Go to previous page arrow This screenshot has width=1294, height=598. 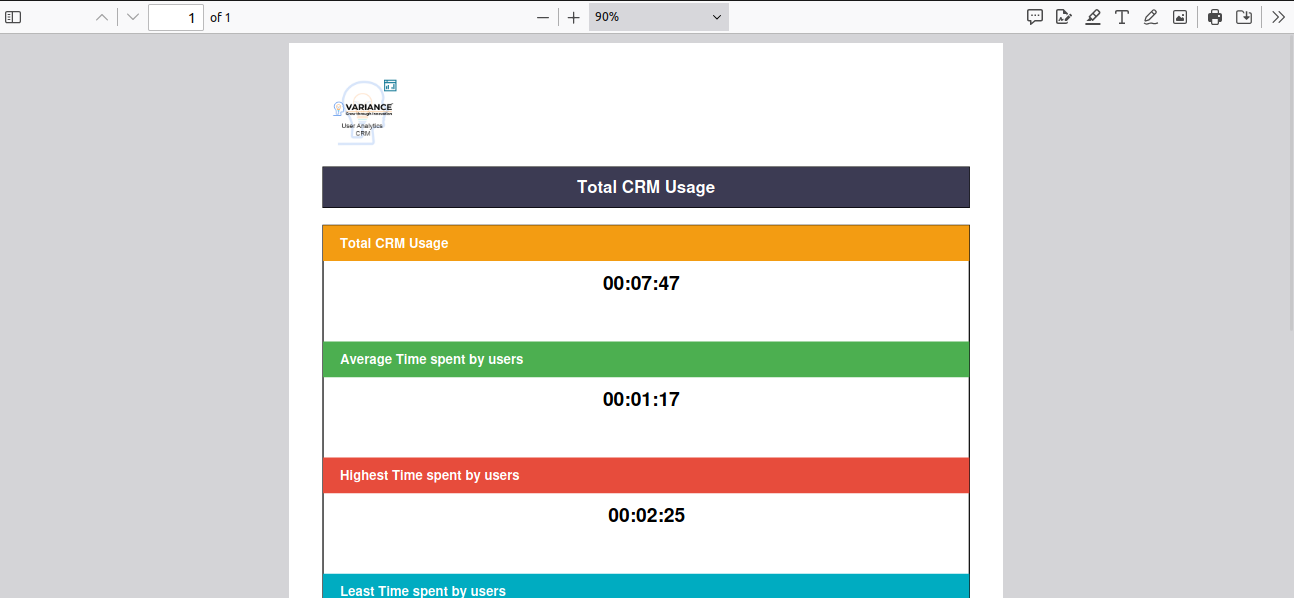pos(101,17)
